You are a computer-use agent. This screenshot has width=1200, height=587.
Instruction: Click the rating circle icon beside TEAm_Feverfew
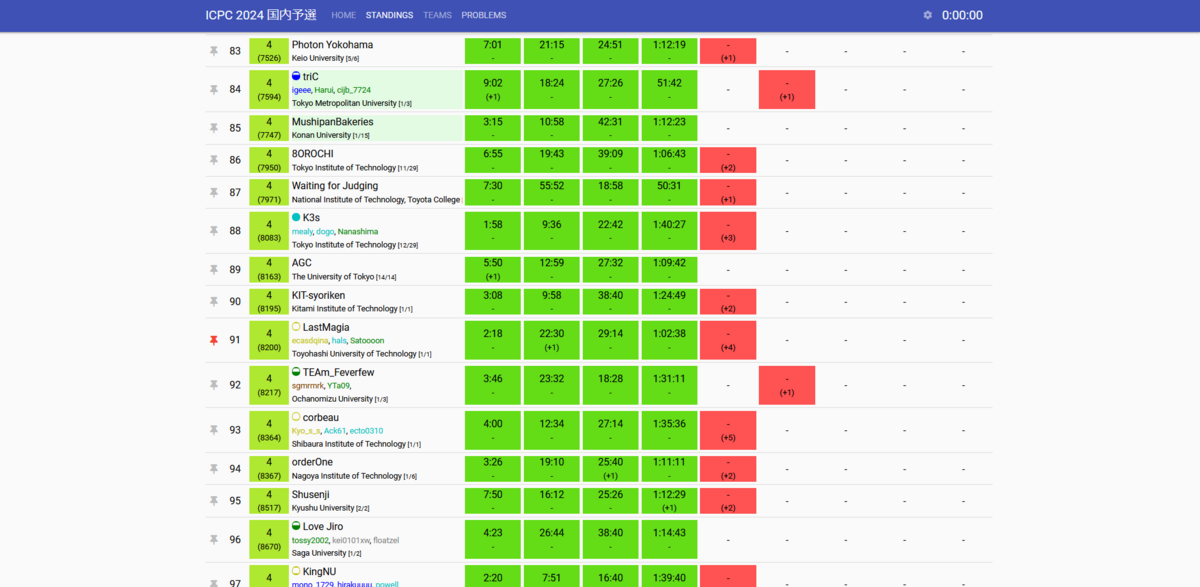pos(296,372)
